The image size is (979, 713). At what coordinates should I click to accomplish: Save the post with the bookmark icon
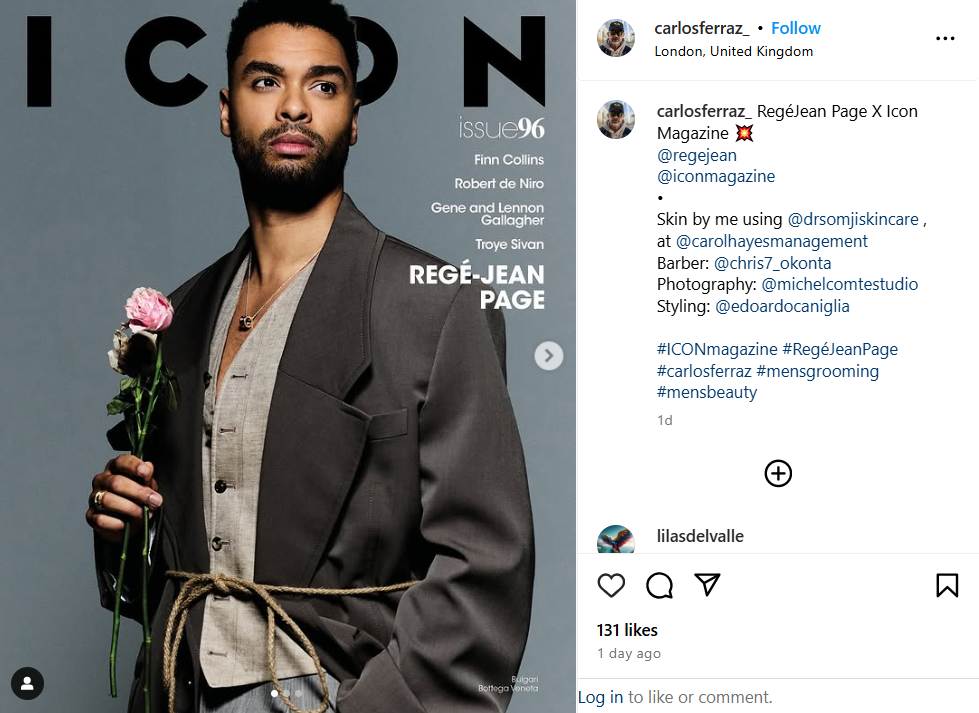pyautogui.click(x=947, y=585)
